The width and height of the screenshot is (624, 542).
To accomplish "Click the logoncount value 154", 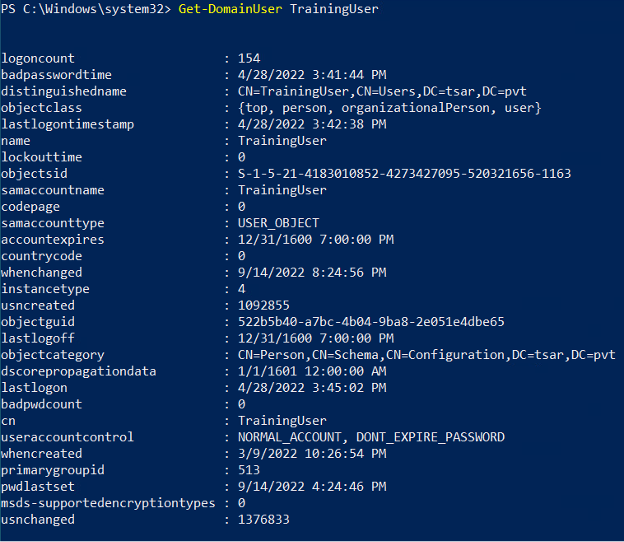I will tap(249, 58).
